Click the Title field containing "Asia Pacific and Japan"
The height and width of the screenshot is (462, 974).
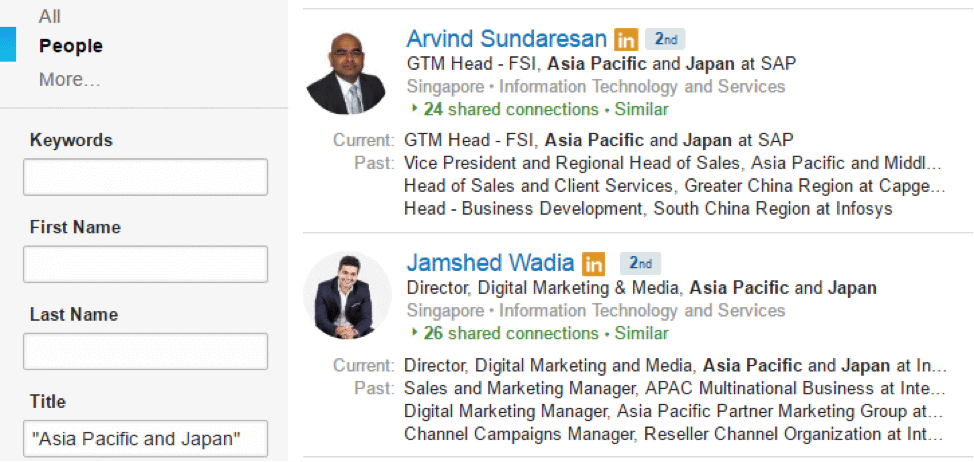(x=145, y=438)
